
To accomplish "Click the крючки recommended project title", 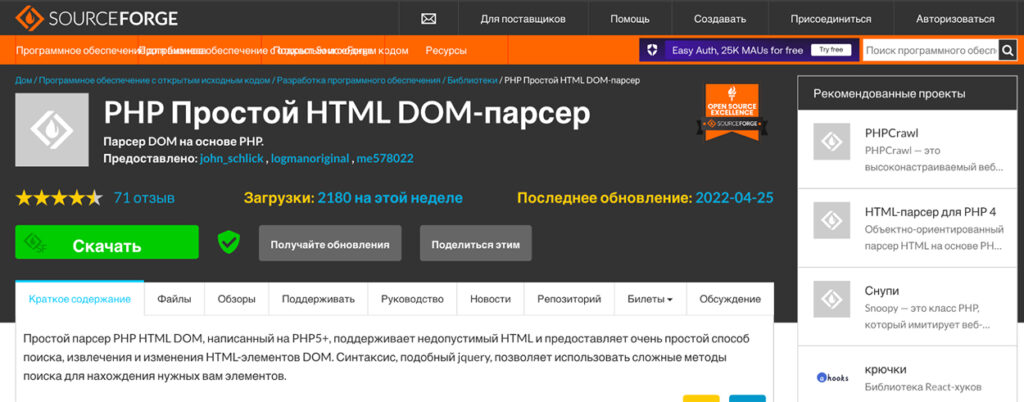I will 886,369.
